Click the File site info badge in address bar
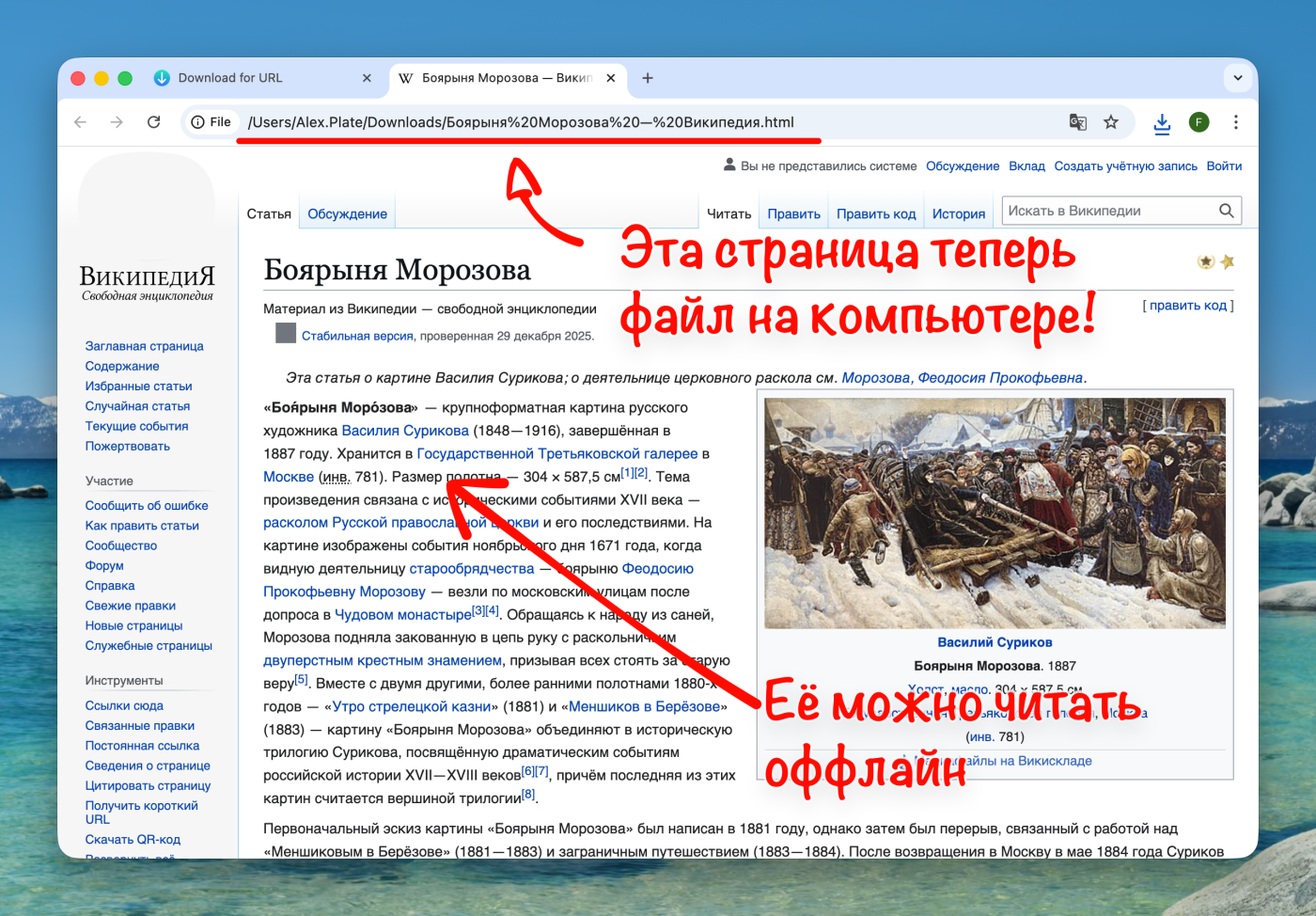The image size is (1316, 916). point(210,122)
